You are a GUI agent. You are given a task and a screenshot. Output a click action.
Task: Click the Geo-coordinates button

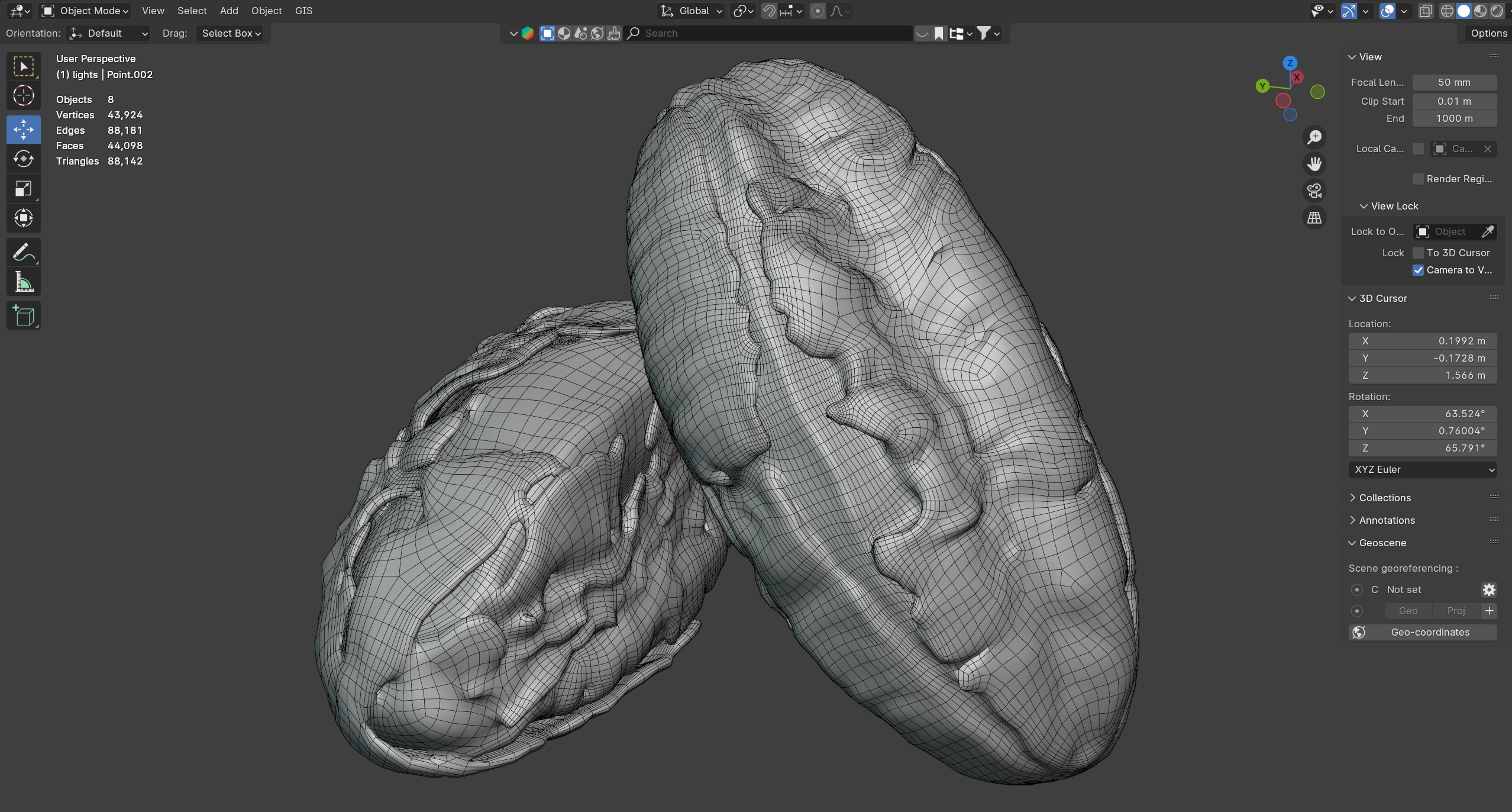1422,632
